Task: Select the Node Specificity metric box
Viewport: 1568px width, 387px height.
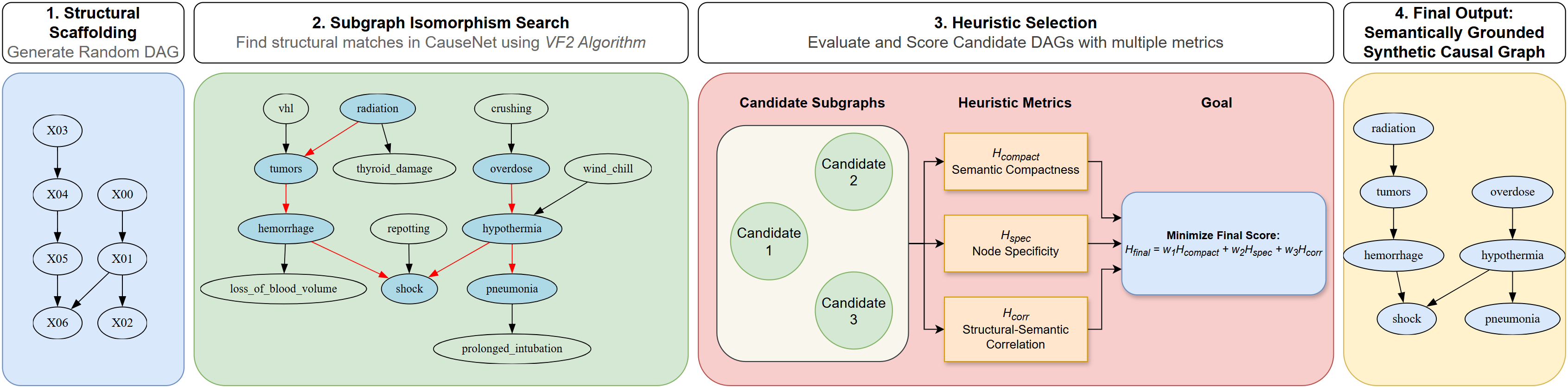Action: [x=1015, y=243]
